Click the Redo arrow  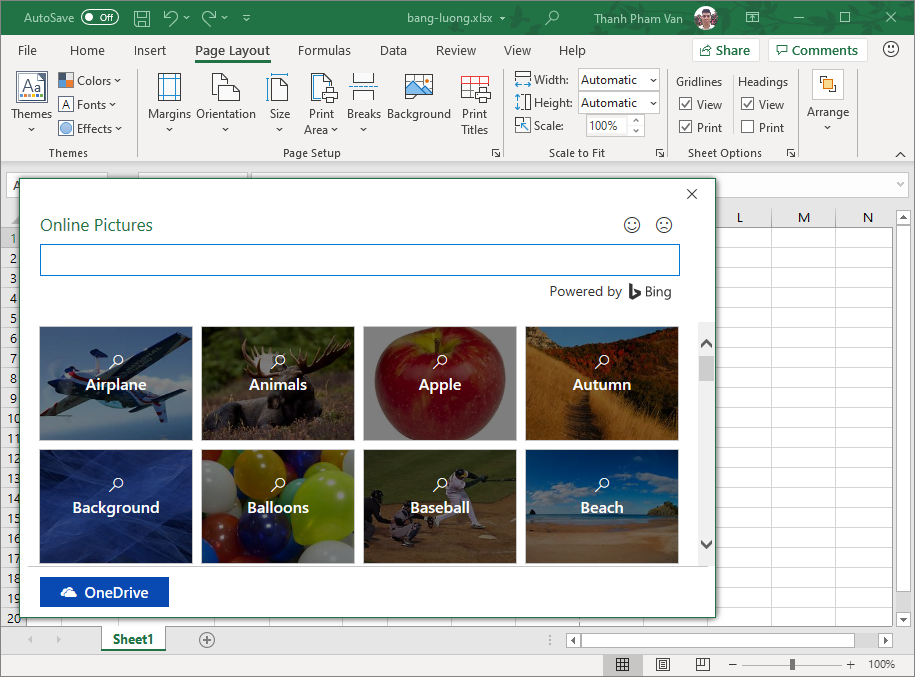(209, 18)
